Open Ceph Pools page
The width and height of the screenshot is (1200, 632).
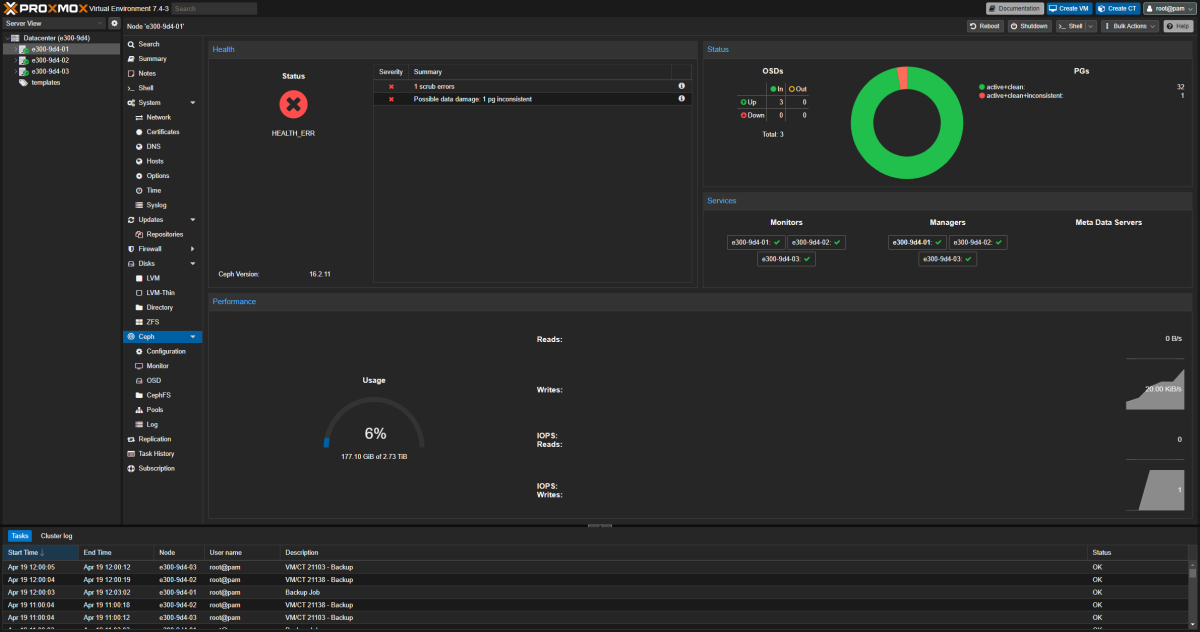162,410
